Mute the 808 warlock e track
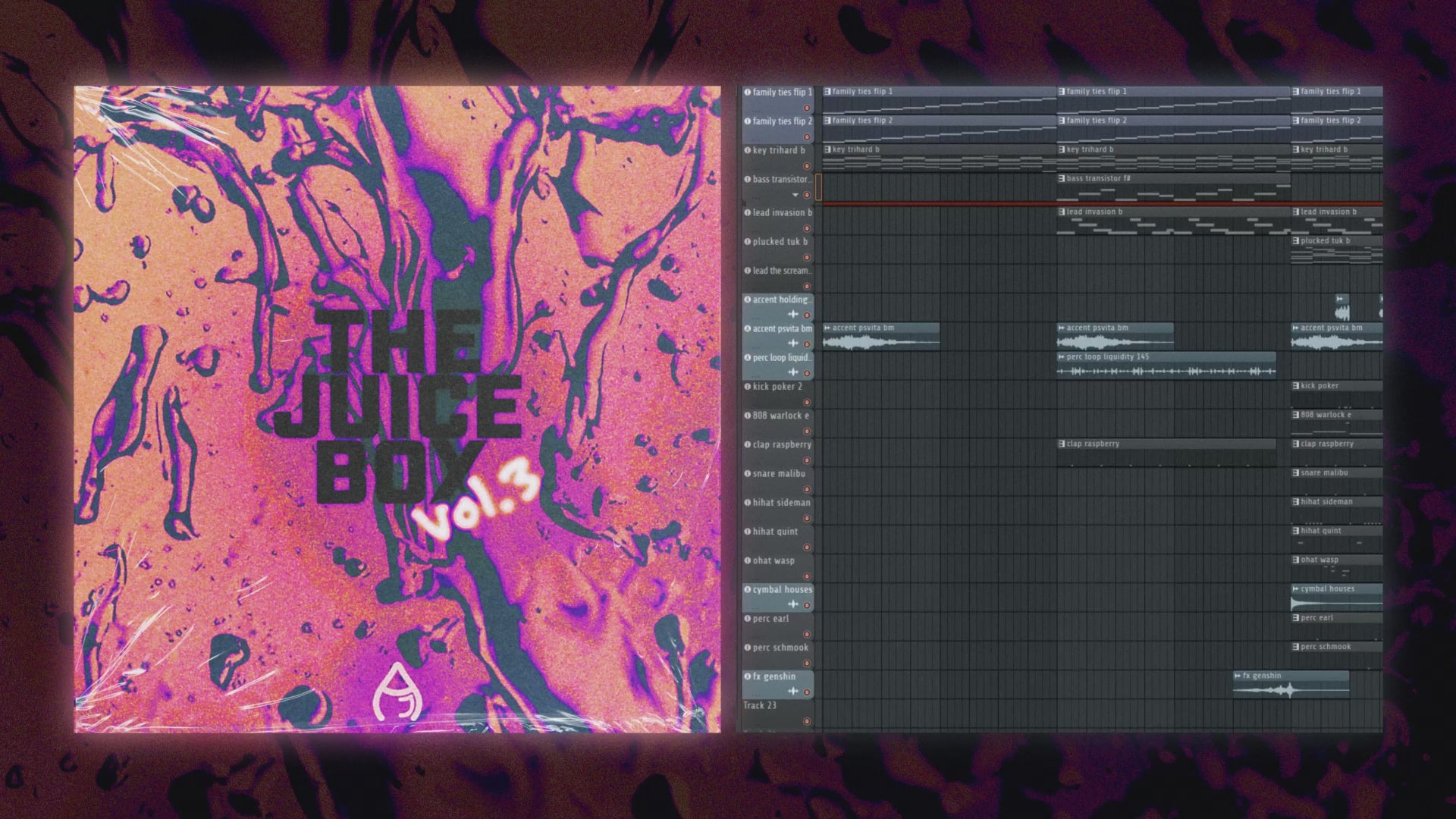The height and width of the screenshot is (819, 1456). pyautogui.click(x=807, y=431)
